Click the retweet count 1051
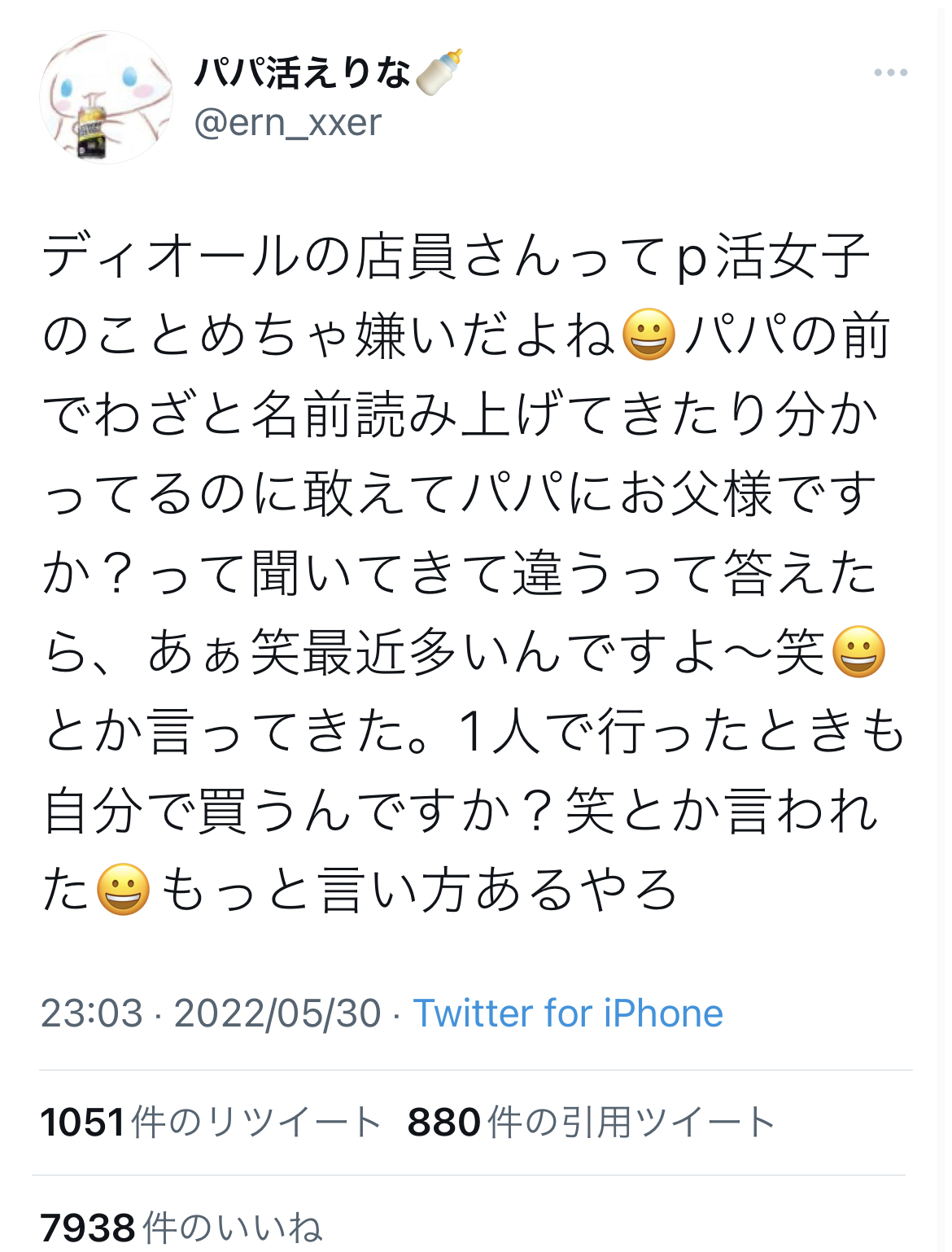The width and height of the screenshot is (952, 1252). tap(82, 1123)
